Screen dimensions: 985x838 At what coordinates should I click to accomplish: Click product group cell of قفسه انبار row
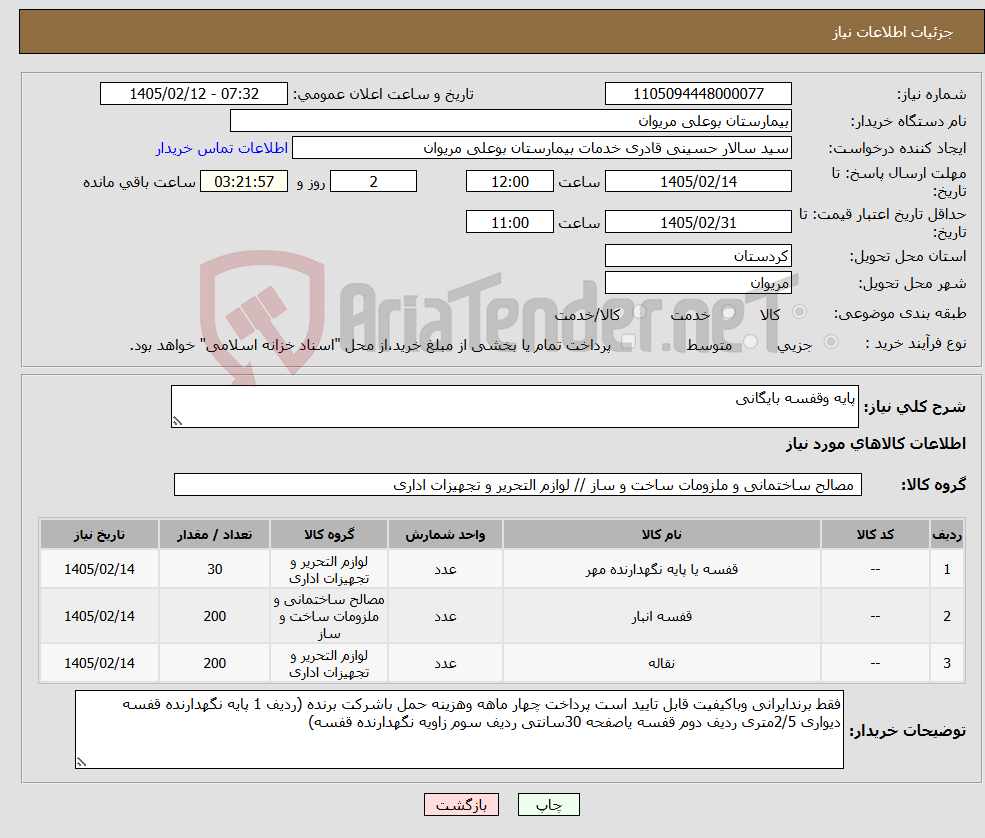[x=329, y=616]
